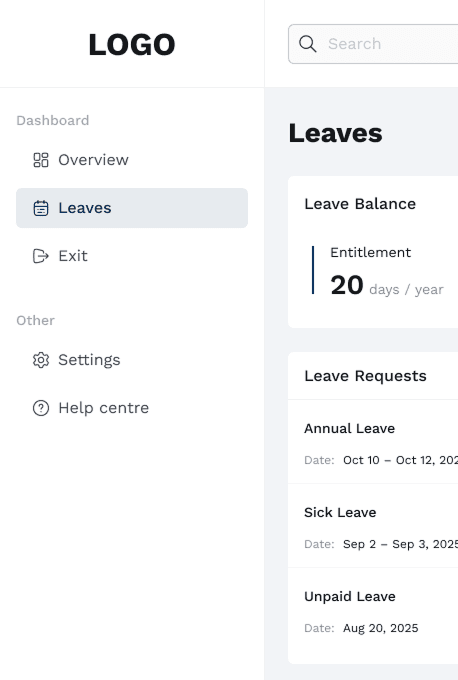Click the Leaves page heading
The height and width of the screenshot is (680, 458).
(x=336, y=133)
